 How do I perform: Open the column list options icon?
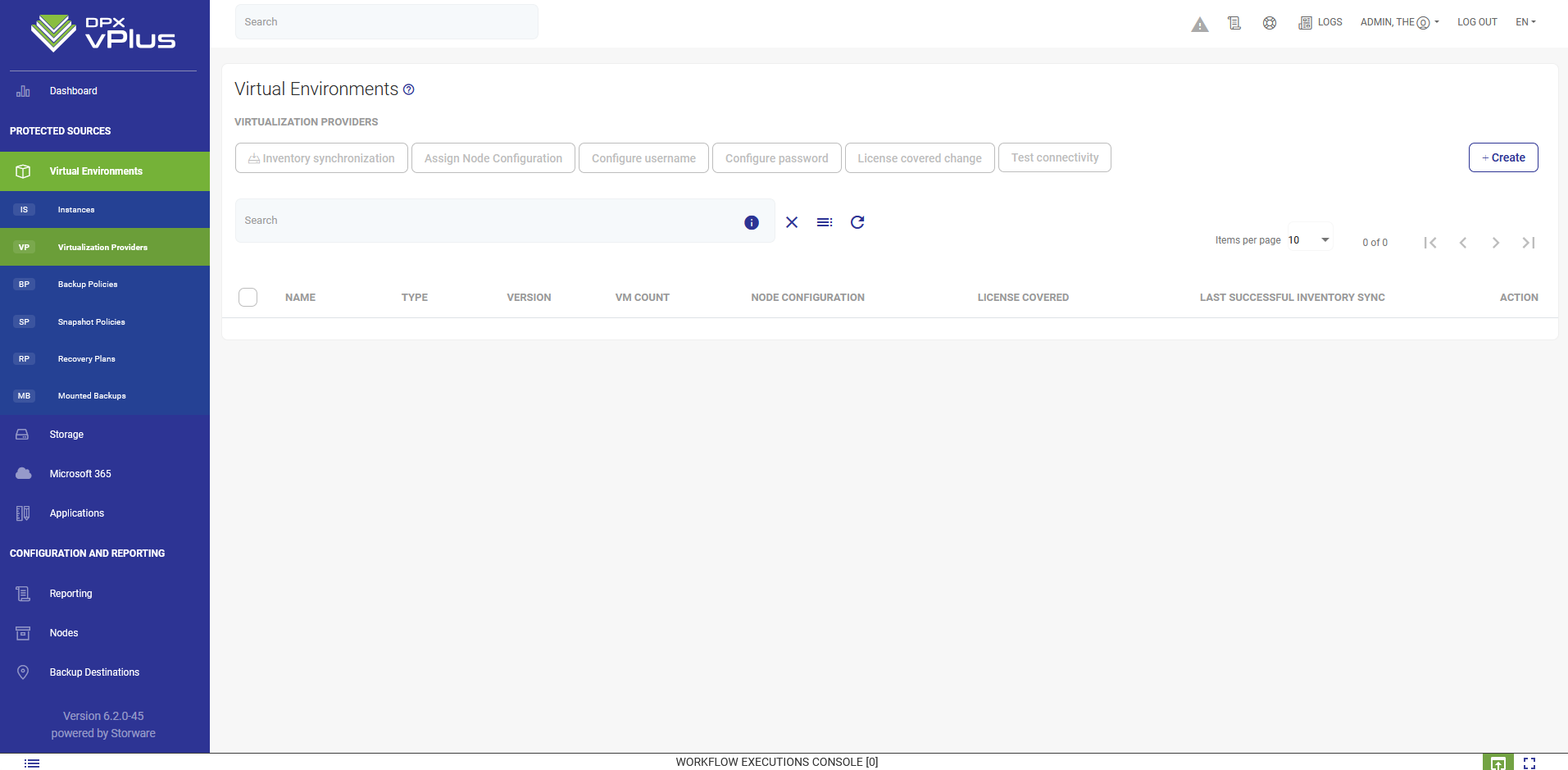[824, 222]
